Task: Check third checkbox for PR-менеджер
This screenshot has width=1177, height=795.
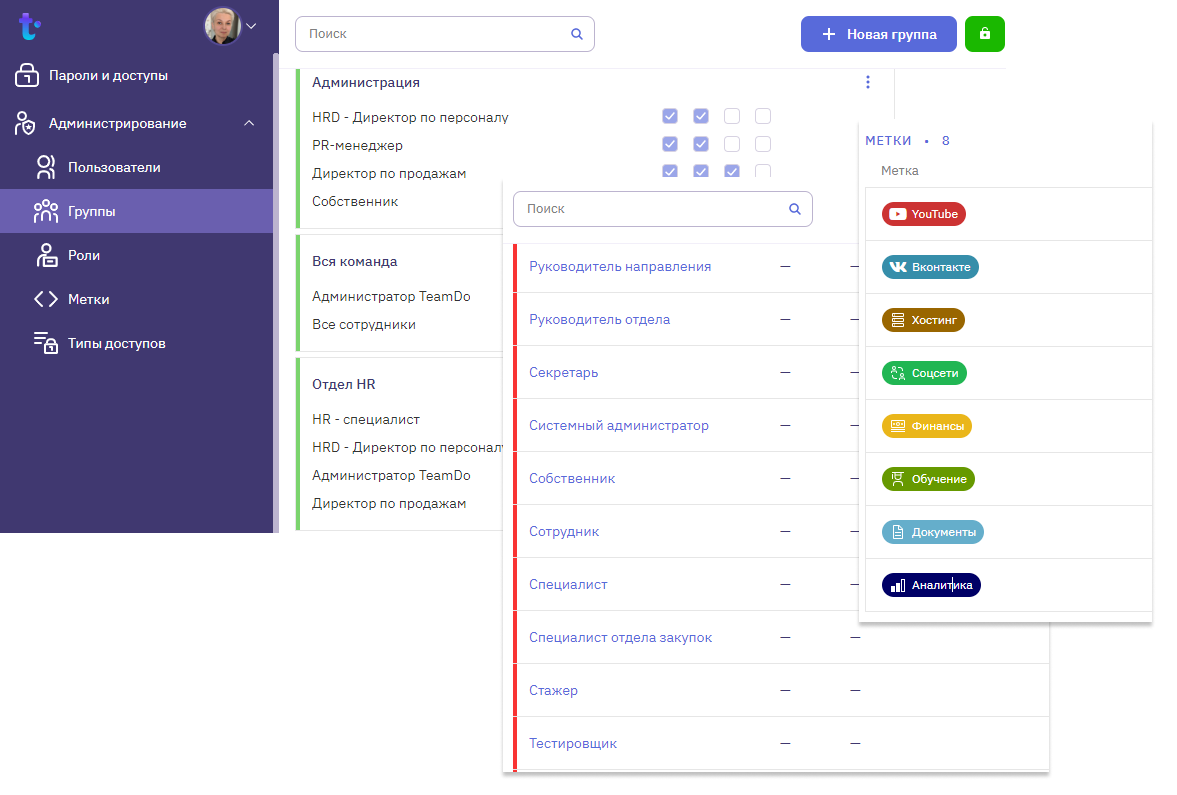Action: [x=732, y=143]
